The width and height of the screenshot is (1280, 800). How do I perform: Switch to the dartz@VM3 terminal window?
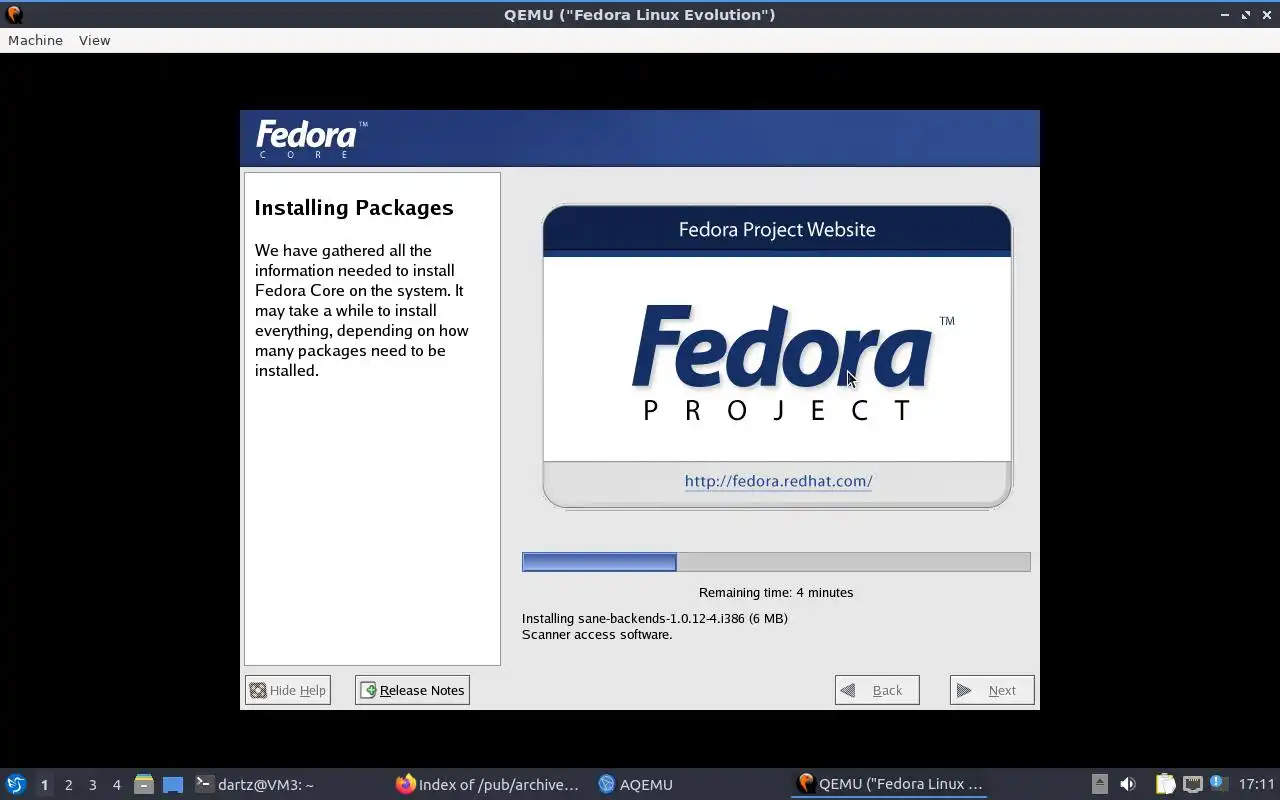point(255,784)
